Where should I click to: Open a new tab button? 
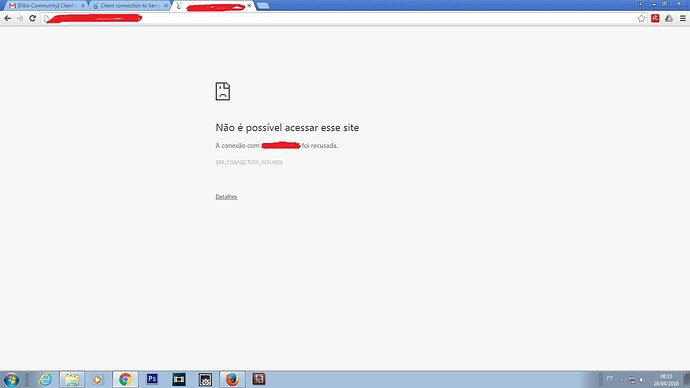[x=263, y=6]
